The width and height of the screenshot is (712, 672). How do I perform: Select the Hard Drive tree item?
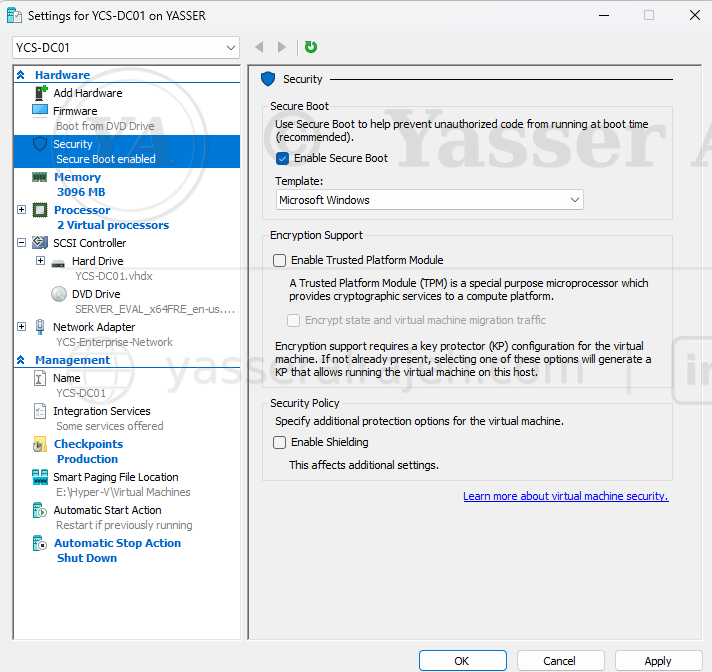point(98,261)
